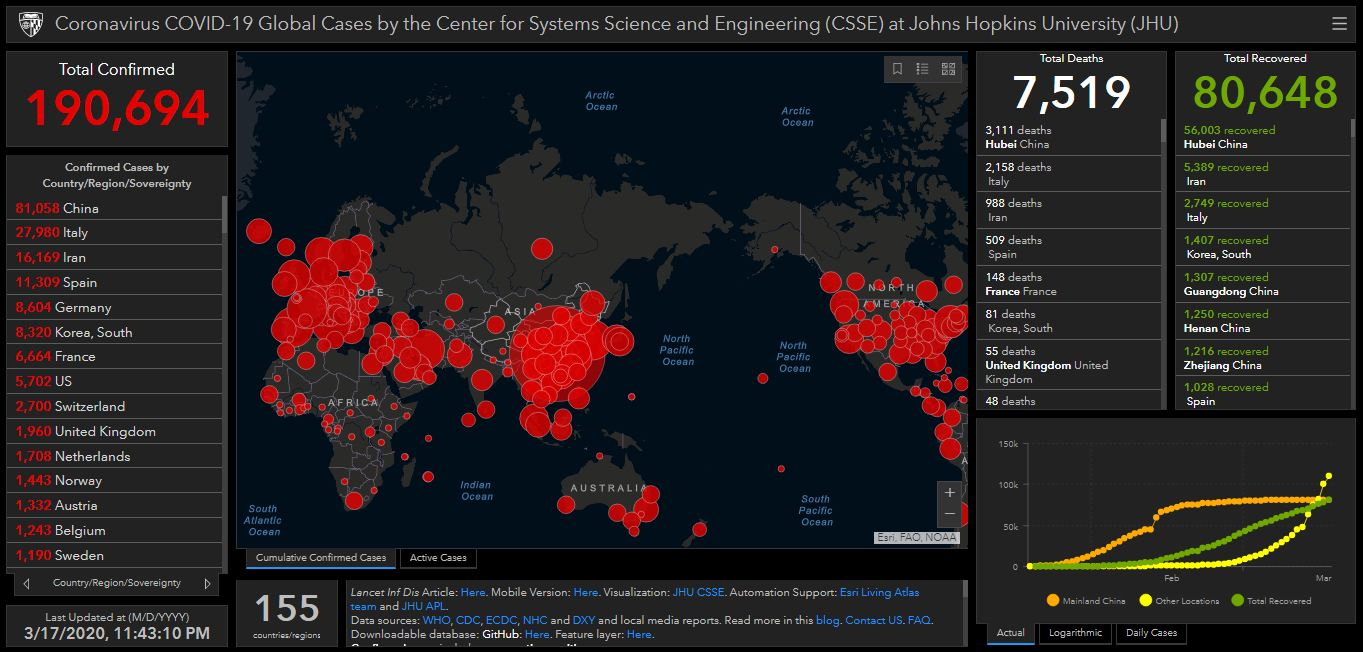Screen dimensions: 1363x652
Task: Open the bookmarks icon on the map
Action: click(897, 69)
